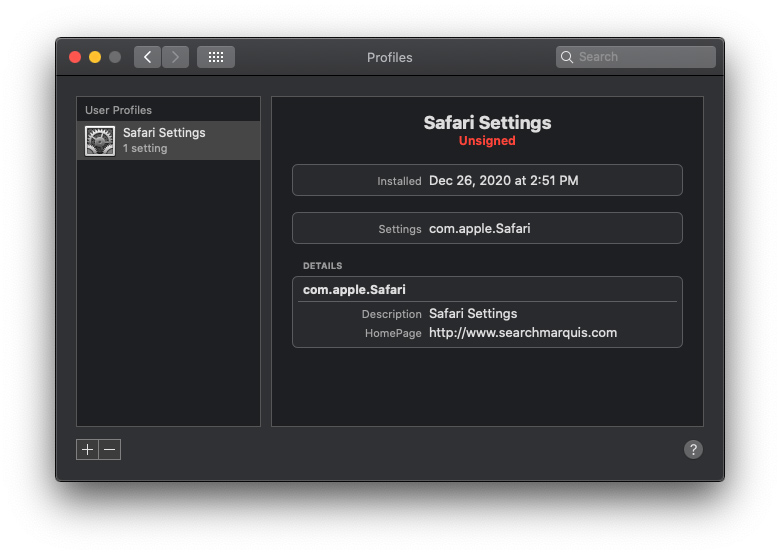Click the Profiles window title

click(x=390, y=58)
